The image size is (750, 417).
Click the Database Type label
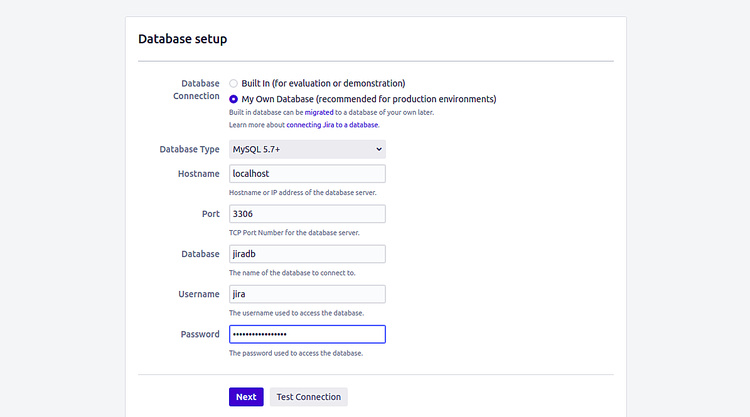tap(189, 149)
